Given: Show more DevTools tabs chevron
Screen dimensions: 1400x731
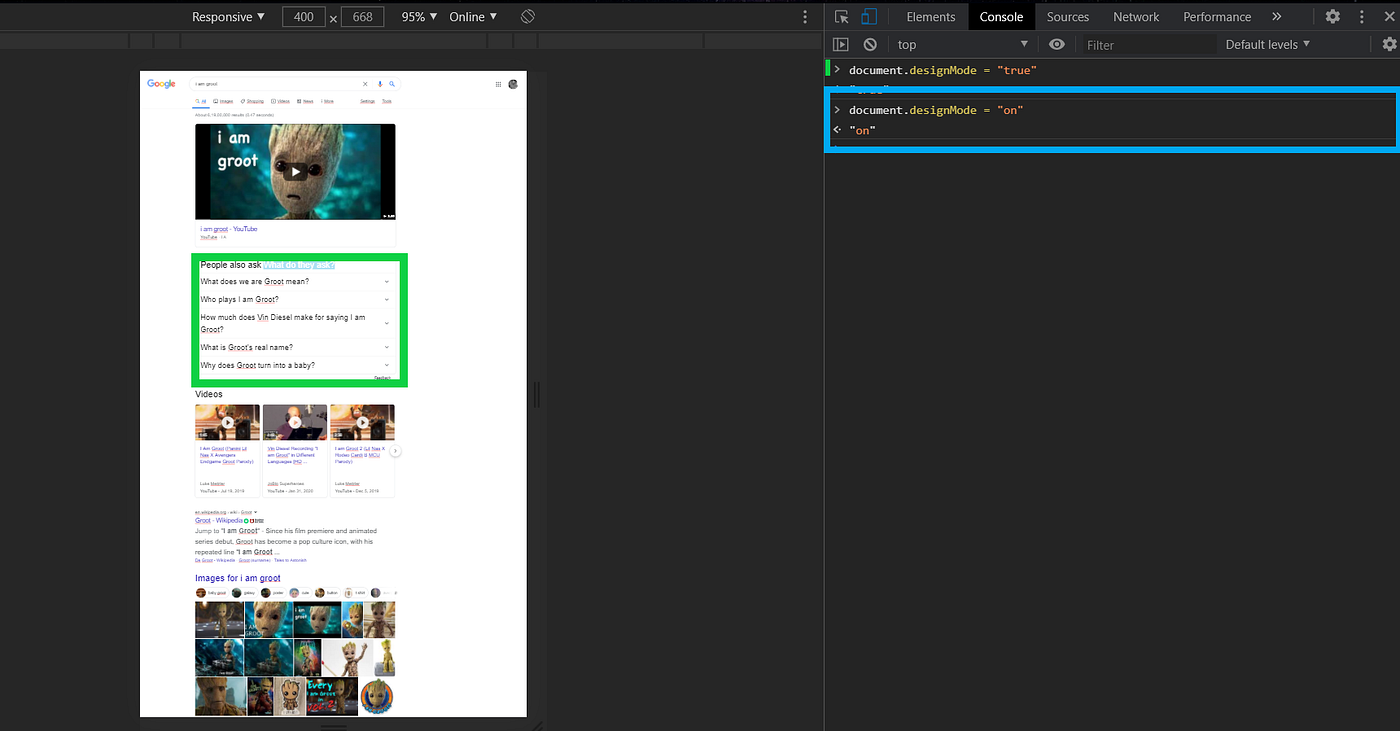Looking at the screenshot, I should click(1277, 17).
